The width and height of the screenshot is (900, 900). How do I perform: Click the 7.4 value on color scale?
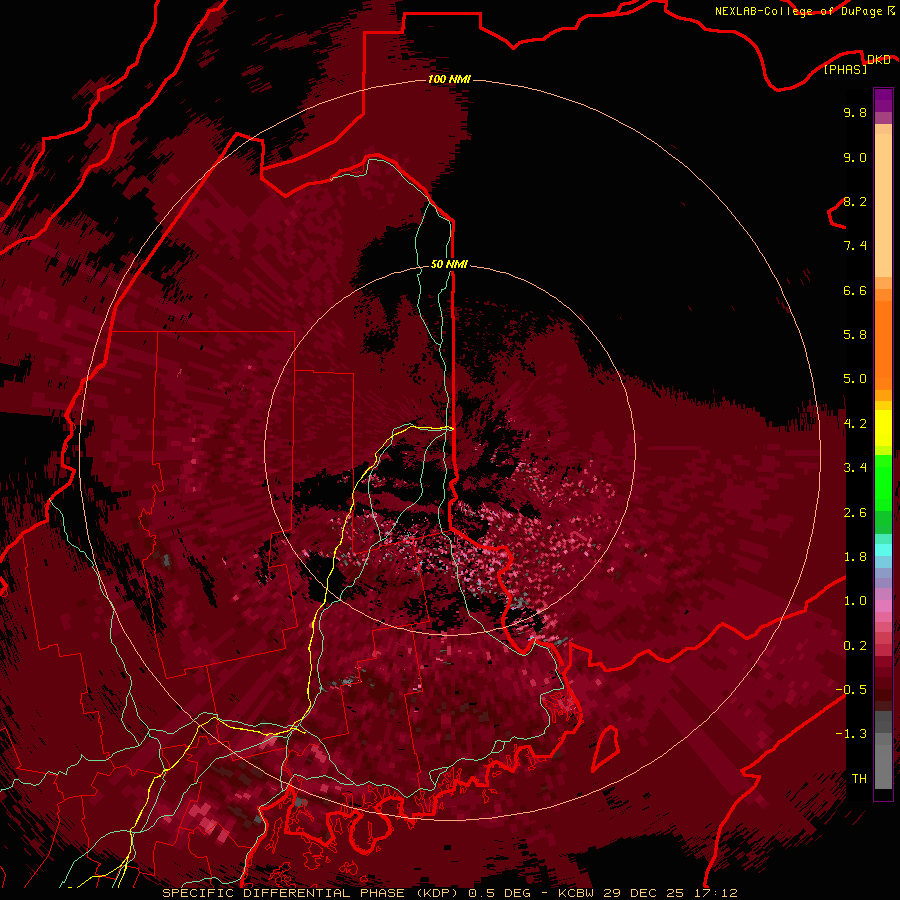coord(855,246)
